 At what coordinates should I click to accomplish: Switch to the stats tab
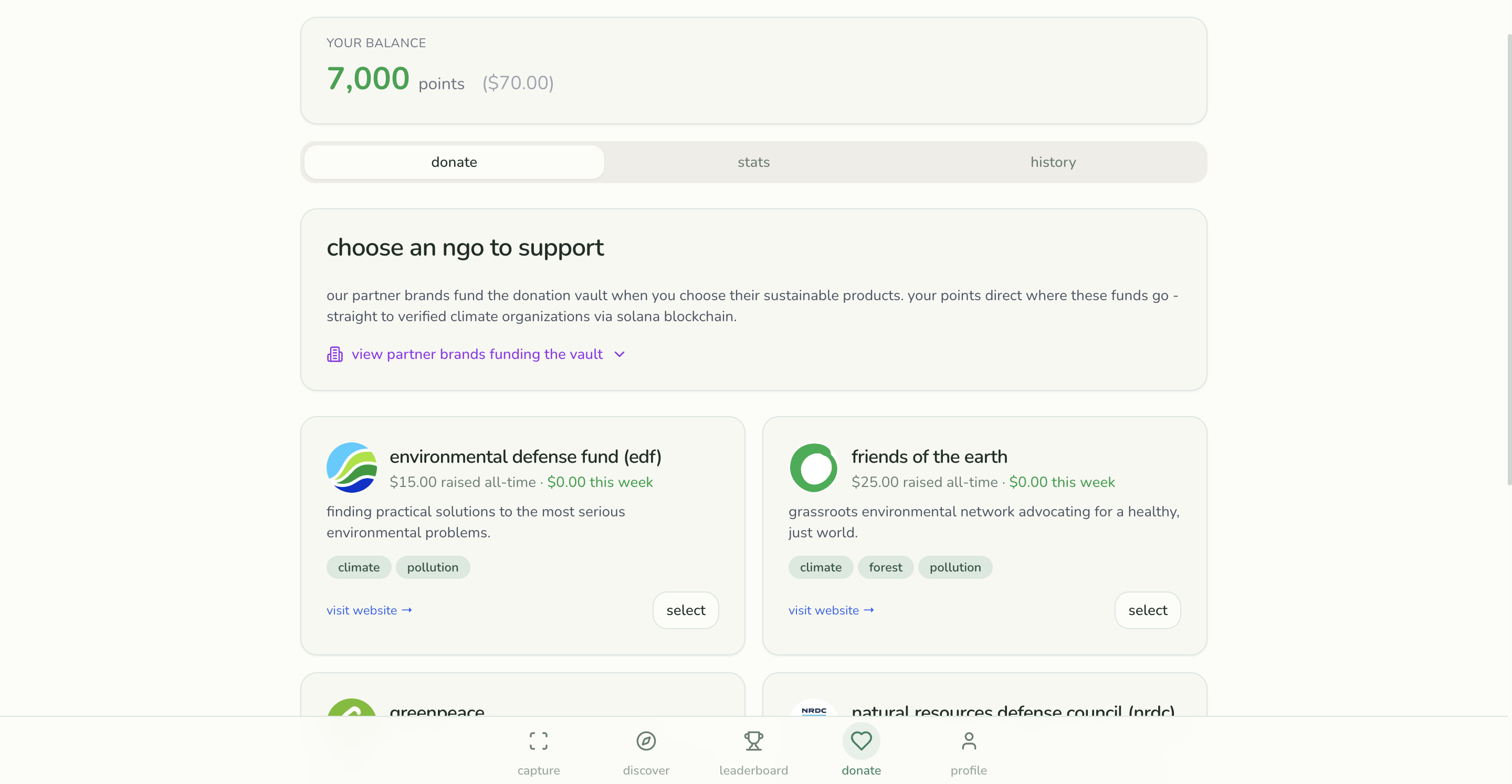[x=754, y=162]
